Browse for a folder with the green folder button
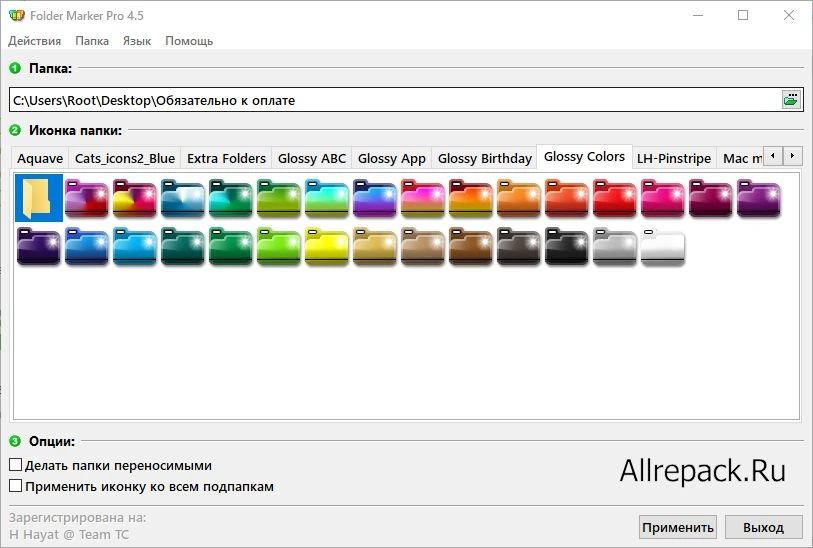813x548 pixels. (x=791, y=100)
